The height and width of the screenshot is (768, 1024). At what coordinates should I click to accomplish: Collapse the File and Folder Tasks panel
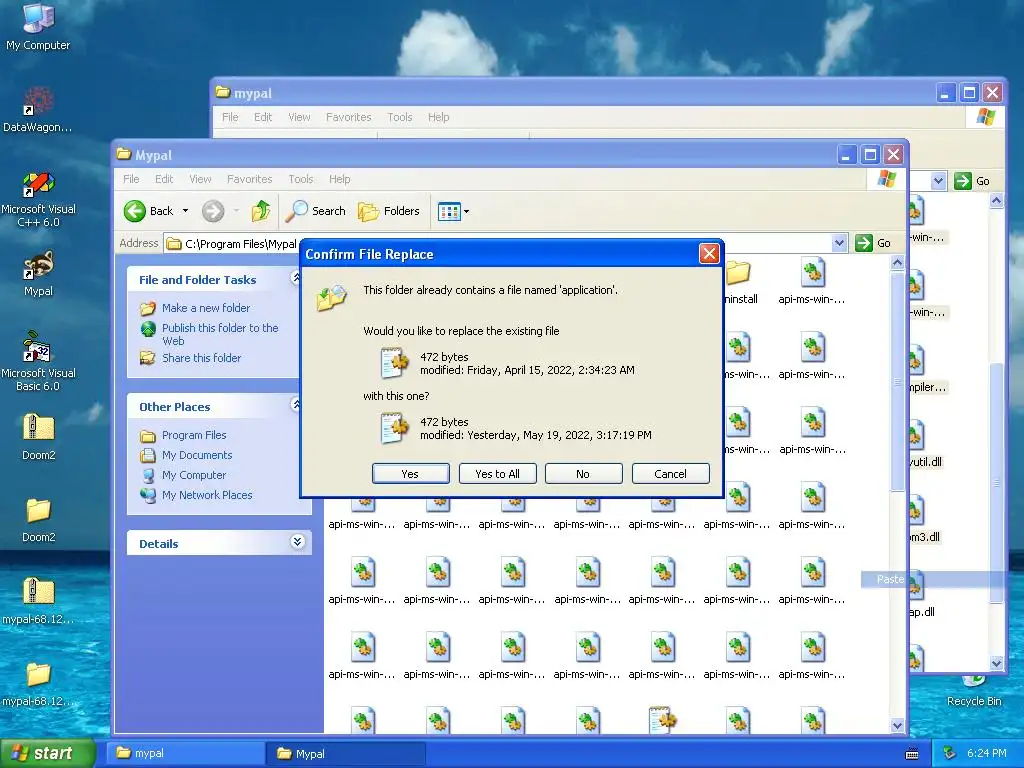pos(296,278)
